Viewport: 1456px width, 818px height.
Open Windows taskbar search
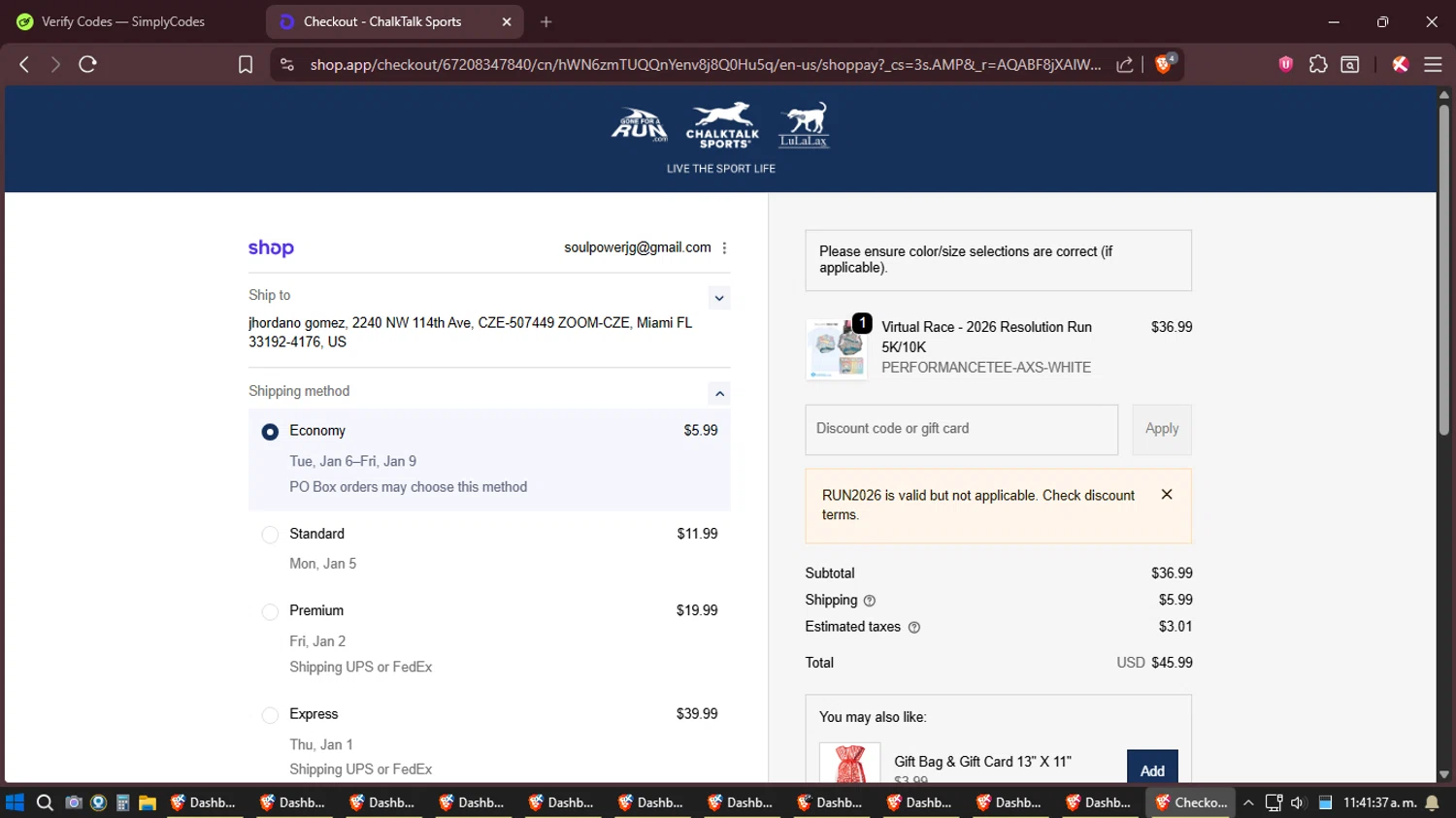tap(45, 802)
